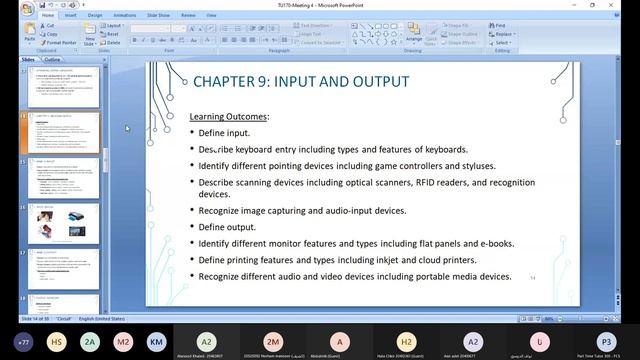Delete the slide using Delete button
The image size is (640, 360).
tap(110, 42)
